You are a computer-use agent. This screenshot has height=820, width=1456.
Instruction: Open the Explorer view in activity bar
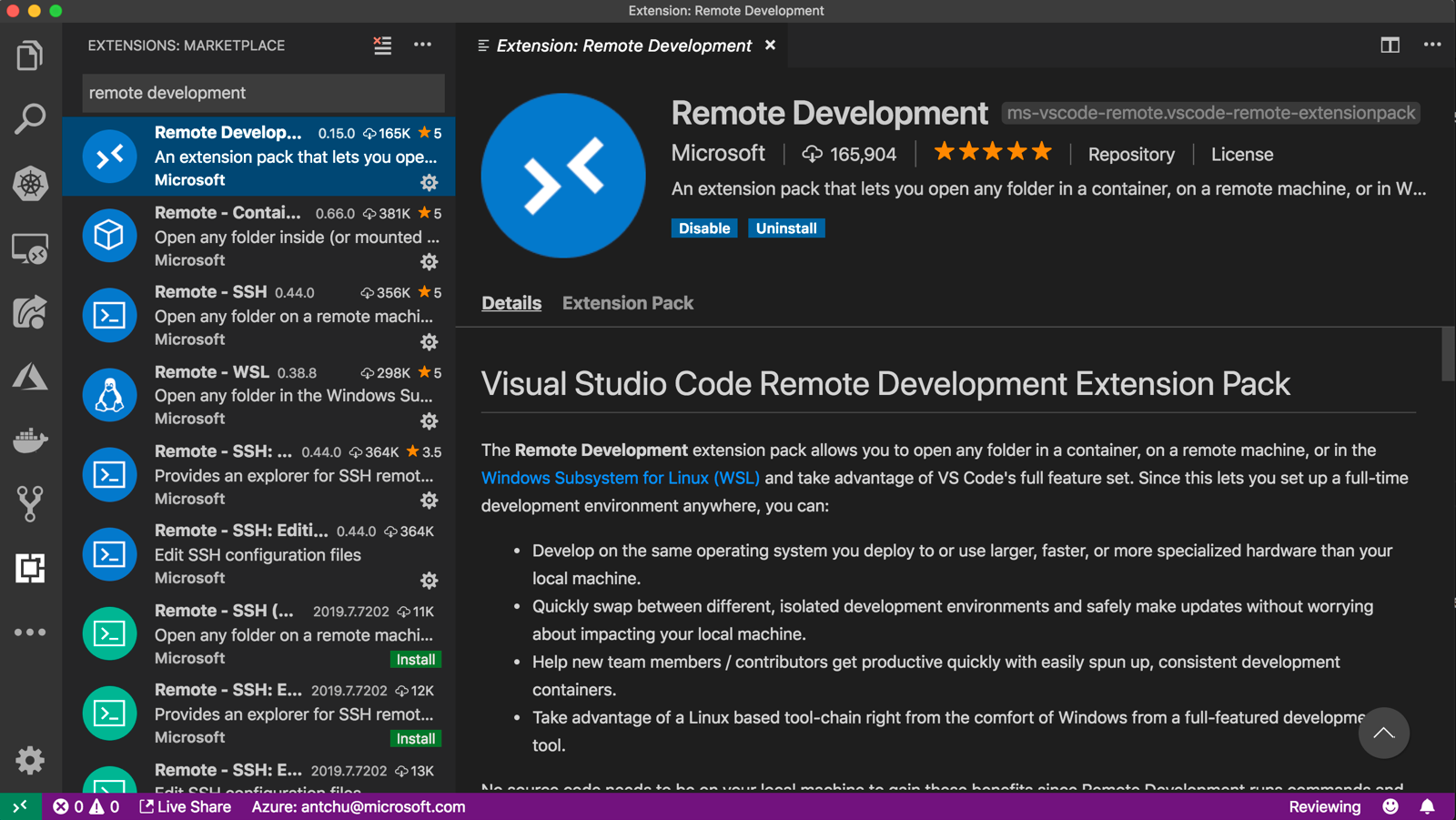click(x=30, y=56)
